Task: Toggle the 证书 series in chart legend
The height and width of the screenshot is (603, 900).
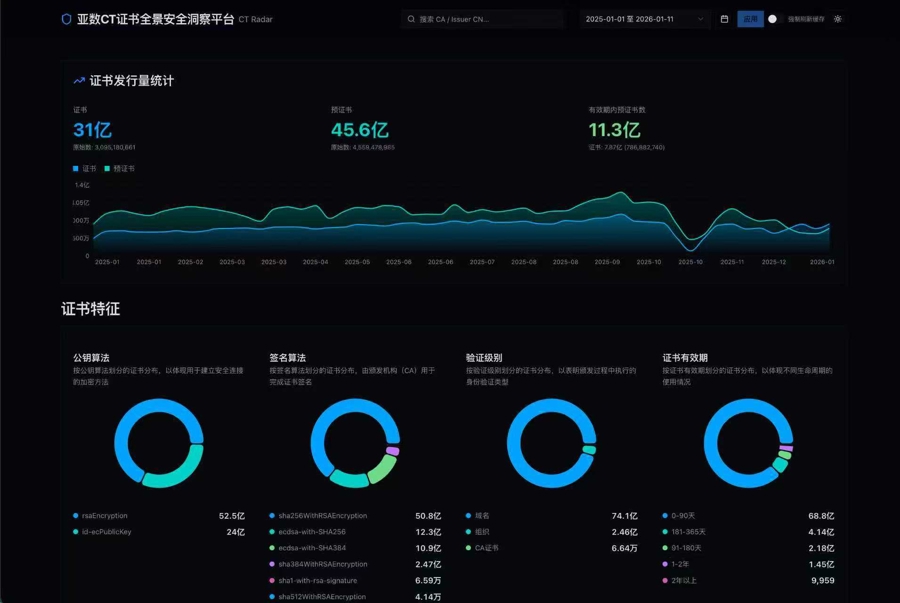Action: coord(89,169)
